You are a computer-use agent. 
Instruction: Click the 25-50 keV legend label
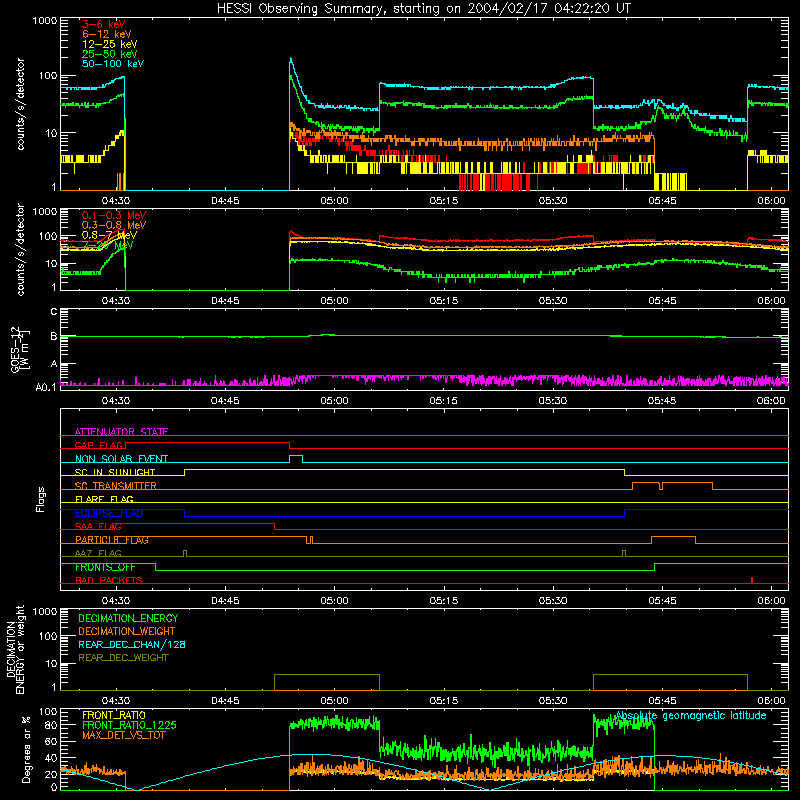tap(110, 54)
